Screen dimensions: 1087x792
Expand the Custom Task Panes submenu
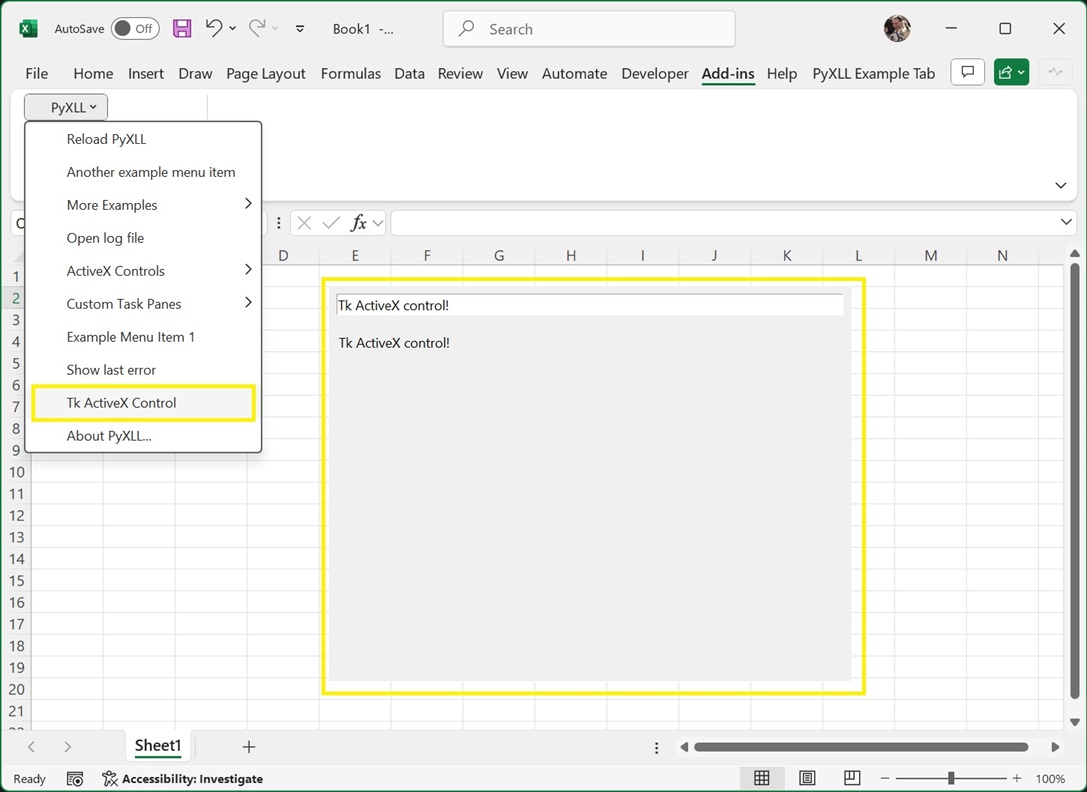[143, 304]
